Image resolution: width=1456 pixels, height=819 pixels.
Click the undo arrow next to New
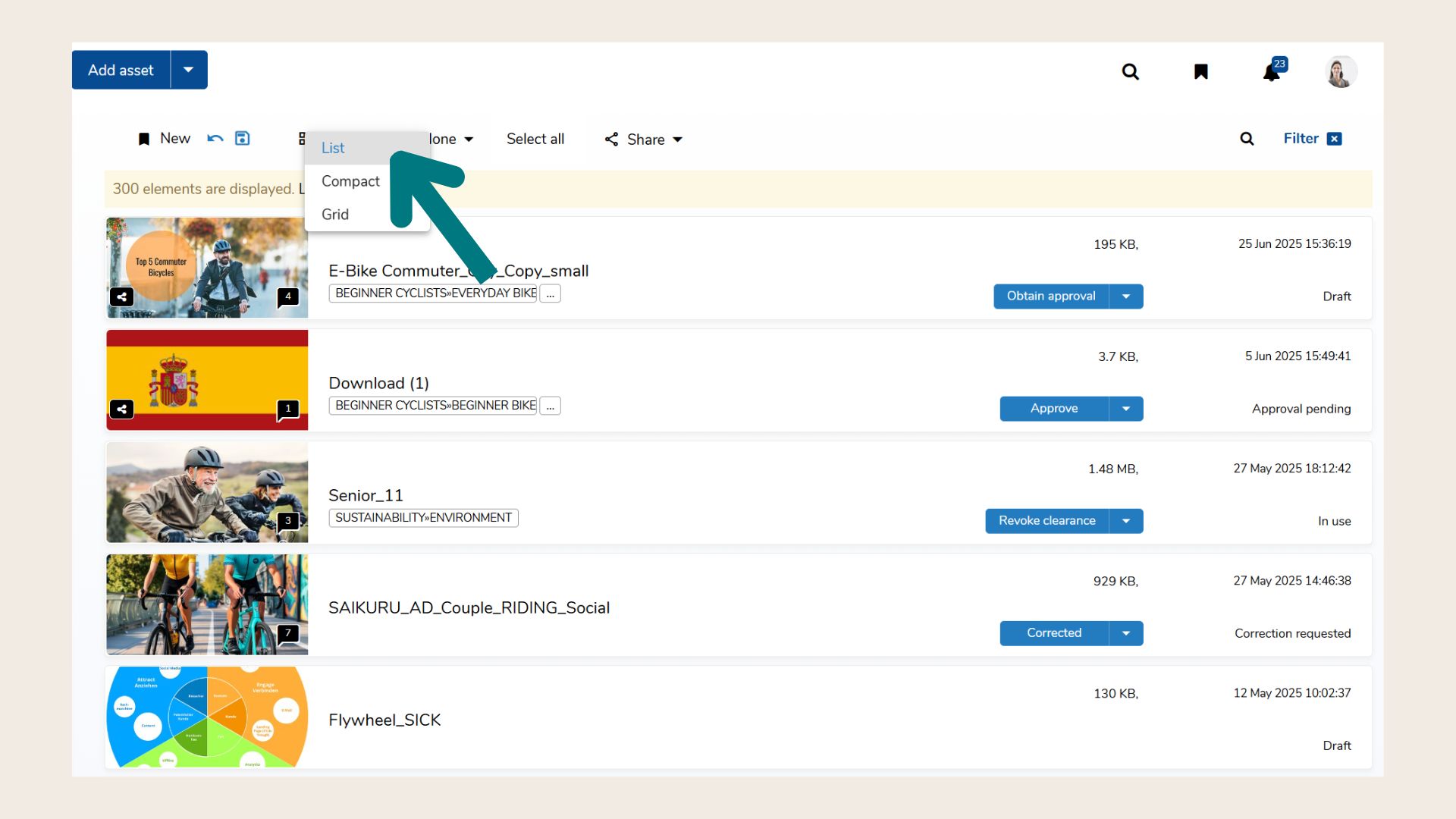(x=215, y=138)
